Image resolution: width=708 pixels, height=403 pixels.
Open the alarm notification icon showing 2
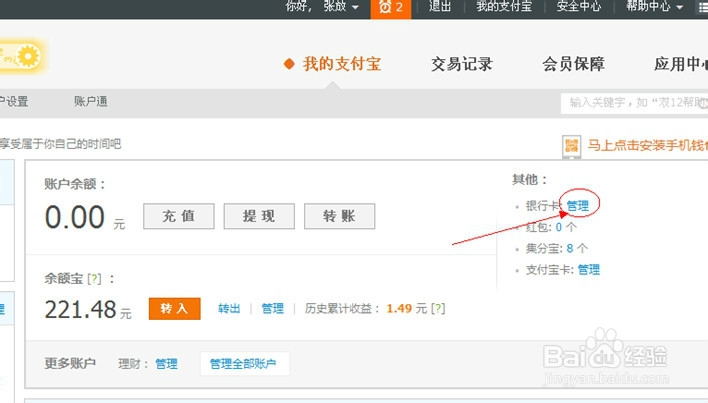pyautogui.click(x=391, y=8)
